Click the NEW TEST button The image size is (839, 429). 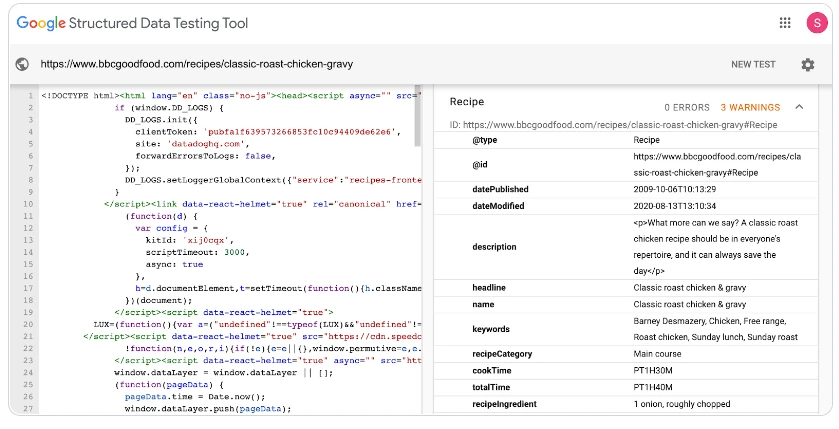[753, 64]
